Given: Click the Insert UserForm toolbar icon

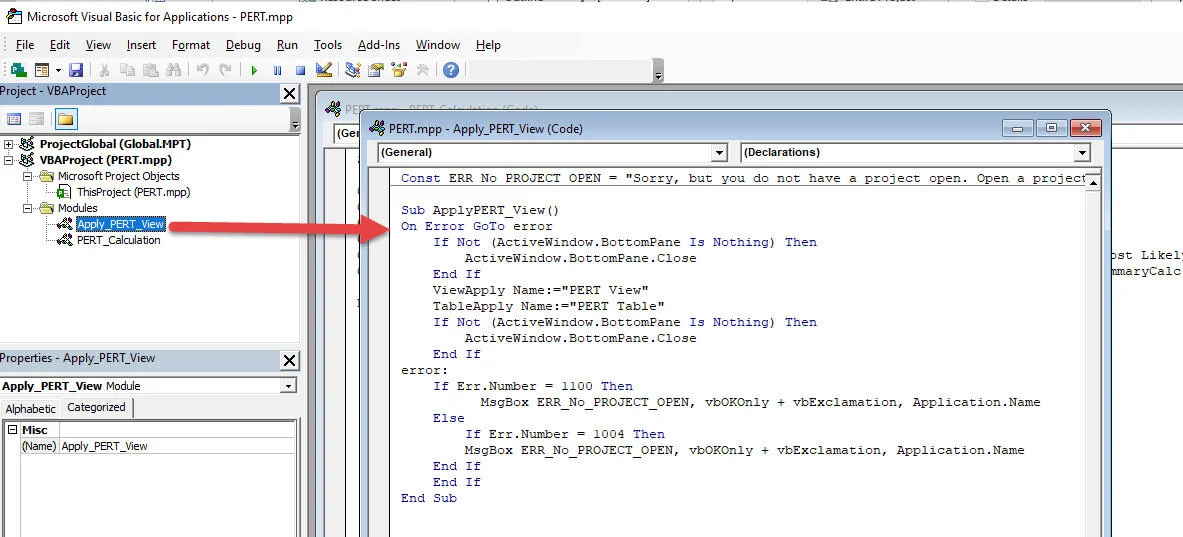Looking at the screenshot, I should pyautogui.click(x=41, y=70).
